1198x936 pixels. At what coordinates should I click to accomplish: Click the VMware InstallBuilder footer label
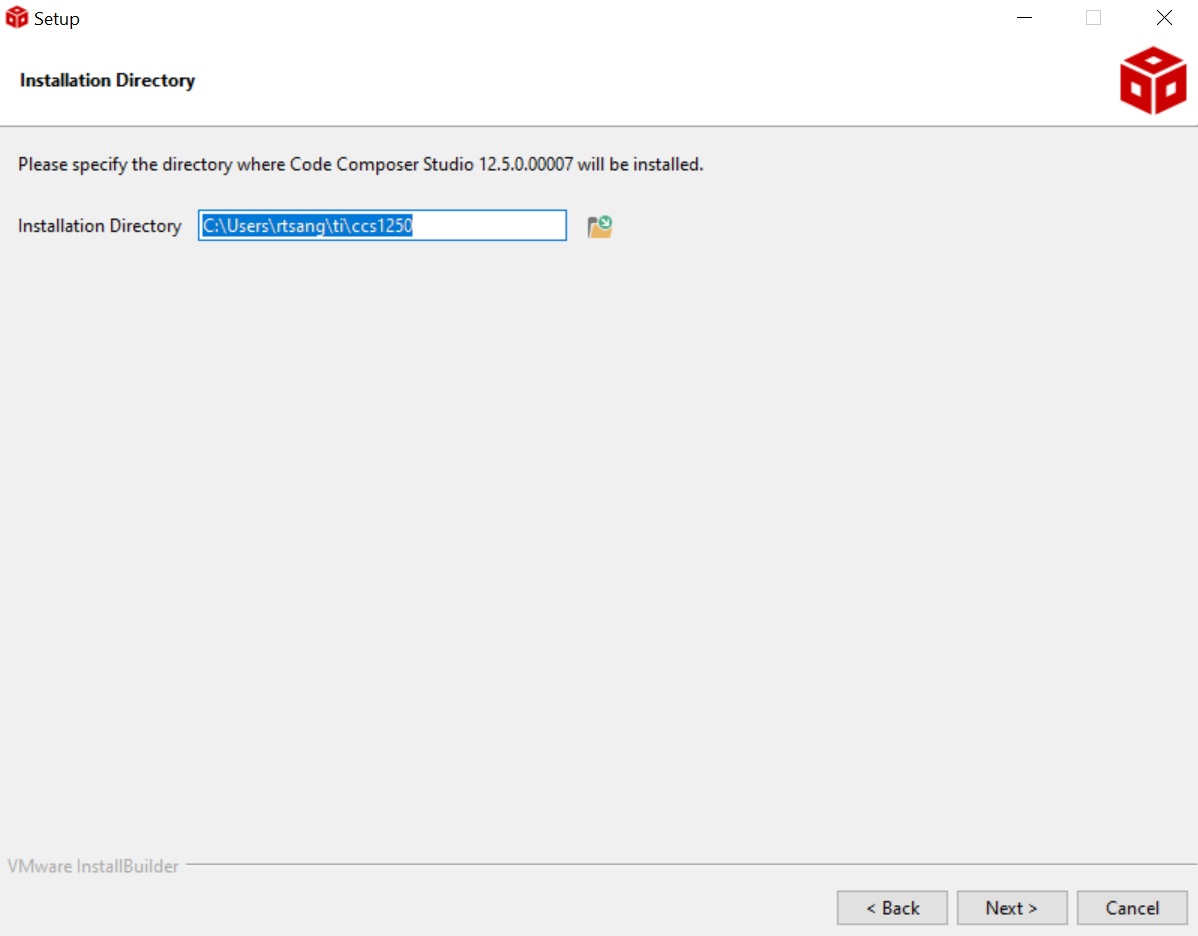tap(93, 865)
